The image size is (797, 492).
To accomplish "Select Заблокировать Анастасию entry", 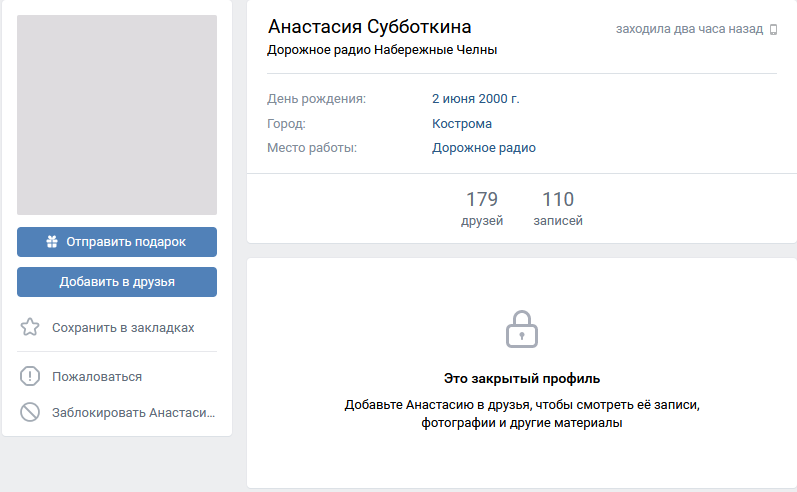I will 117,413.
